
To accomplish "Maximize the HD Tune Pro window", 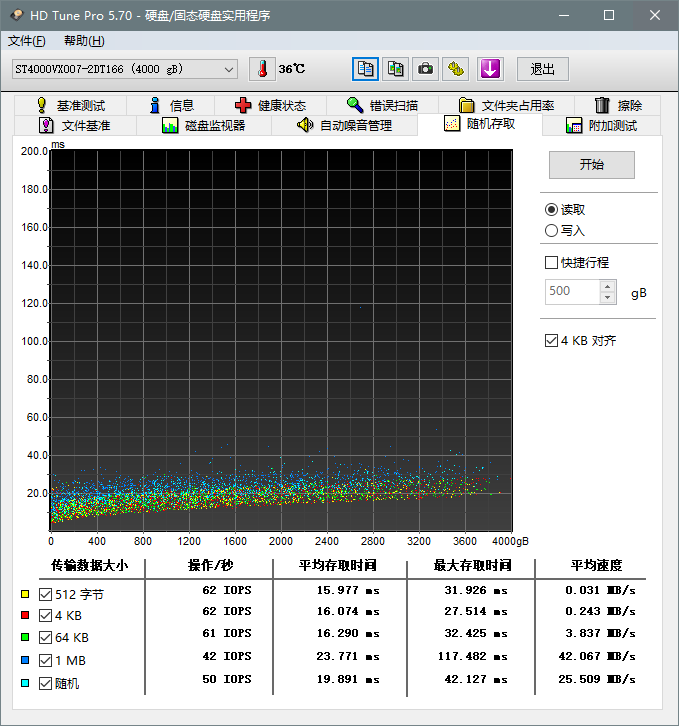I will click(609, 15).
